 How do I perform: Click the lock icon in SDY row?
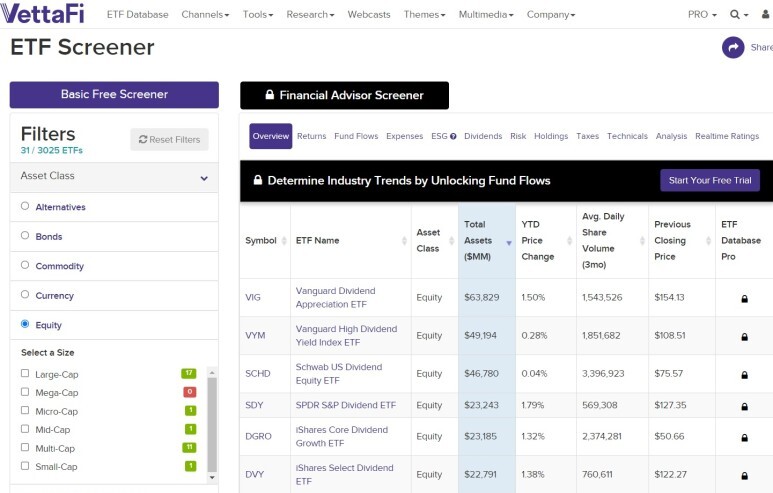[x=744, y=406]
